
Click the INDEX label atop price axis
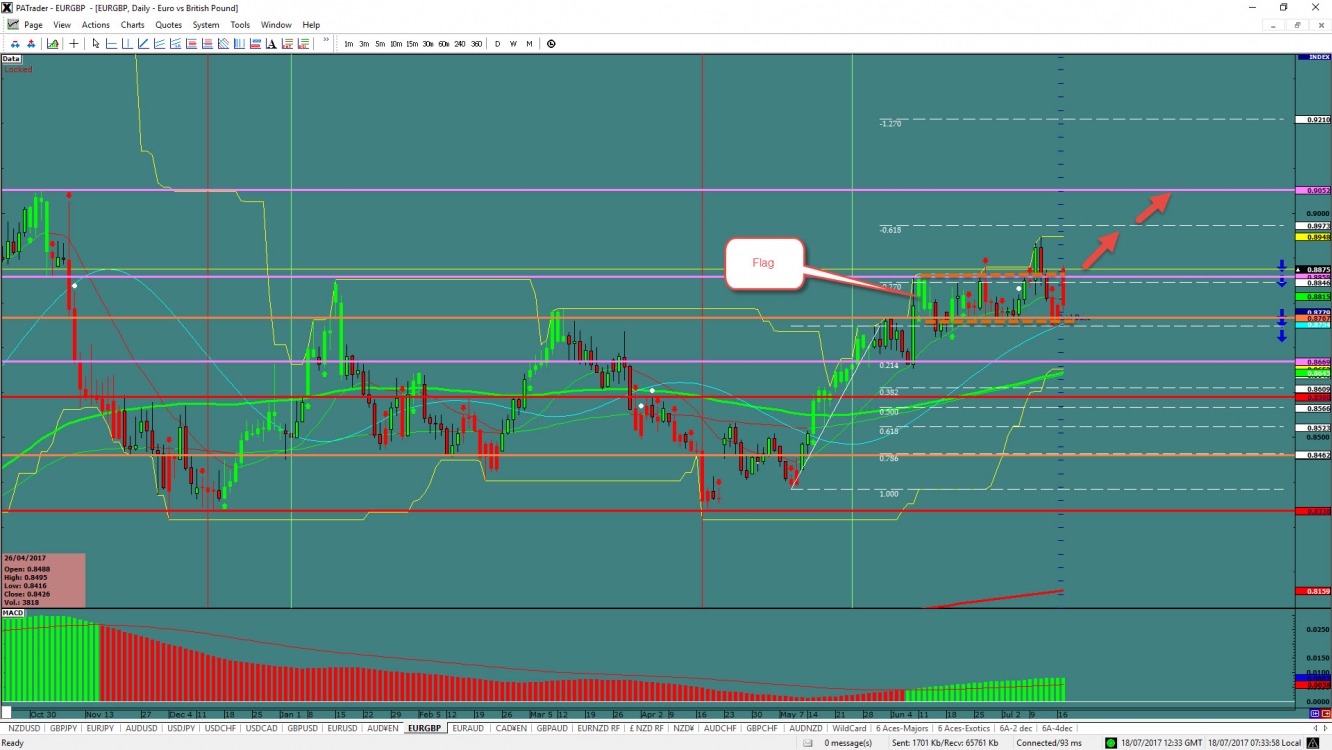1313,57
